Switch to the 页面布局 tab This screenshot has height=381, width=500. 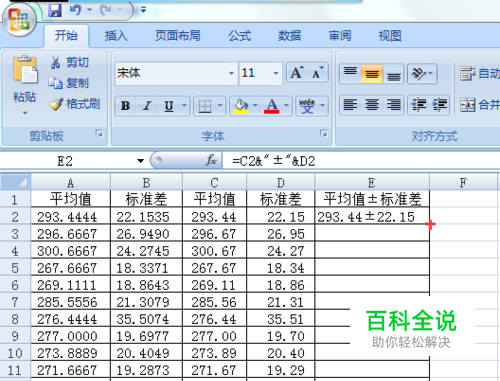178,35
